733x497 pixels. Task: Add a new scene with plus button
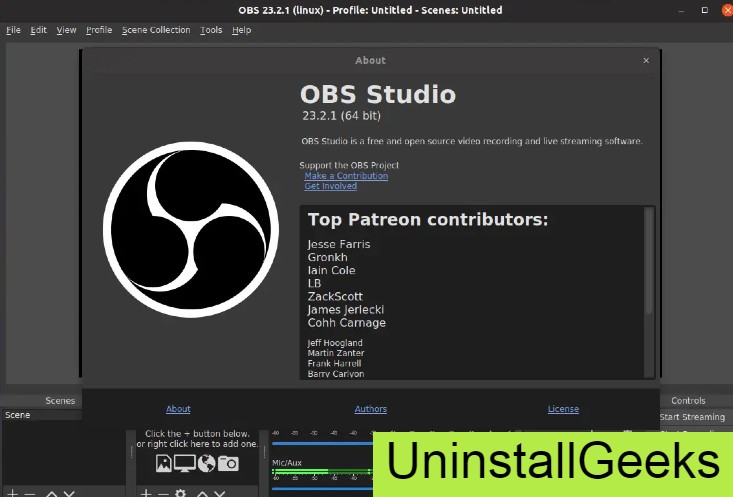pos(13,493)
